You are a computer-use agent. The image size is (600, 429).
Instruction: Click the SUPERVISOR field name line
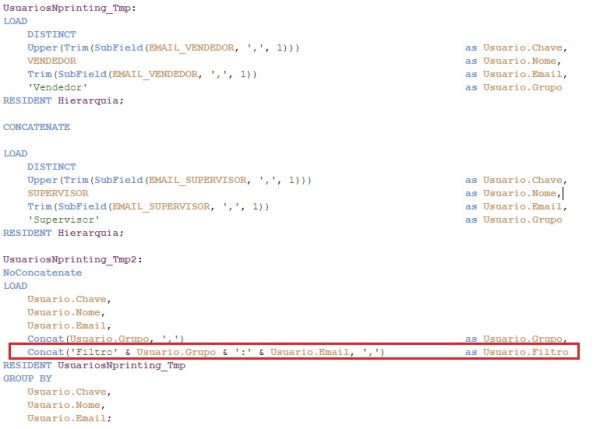point(58,192)
